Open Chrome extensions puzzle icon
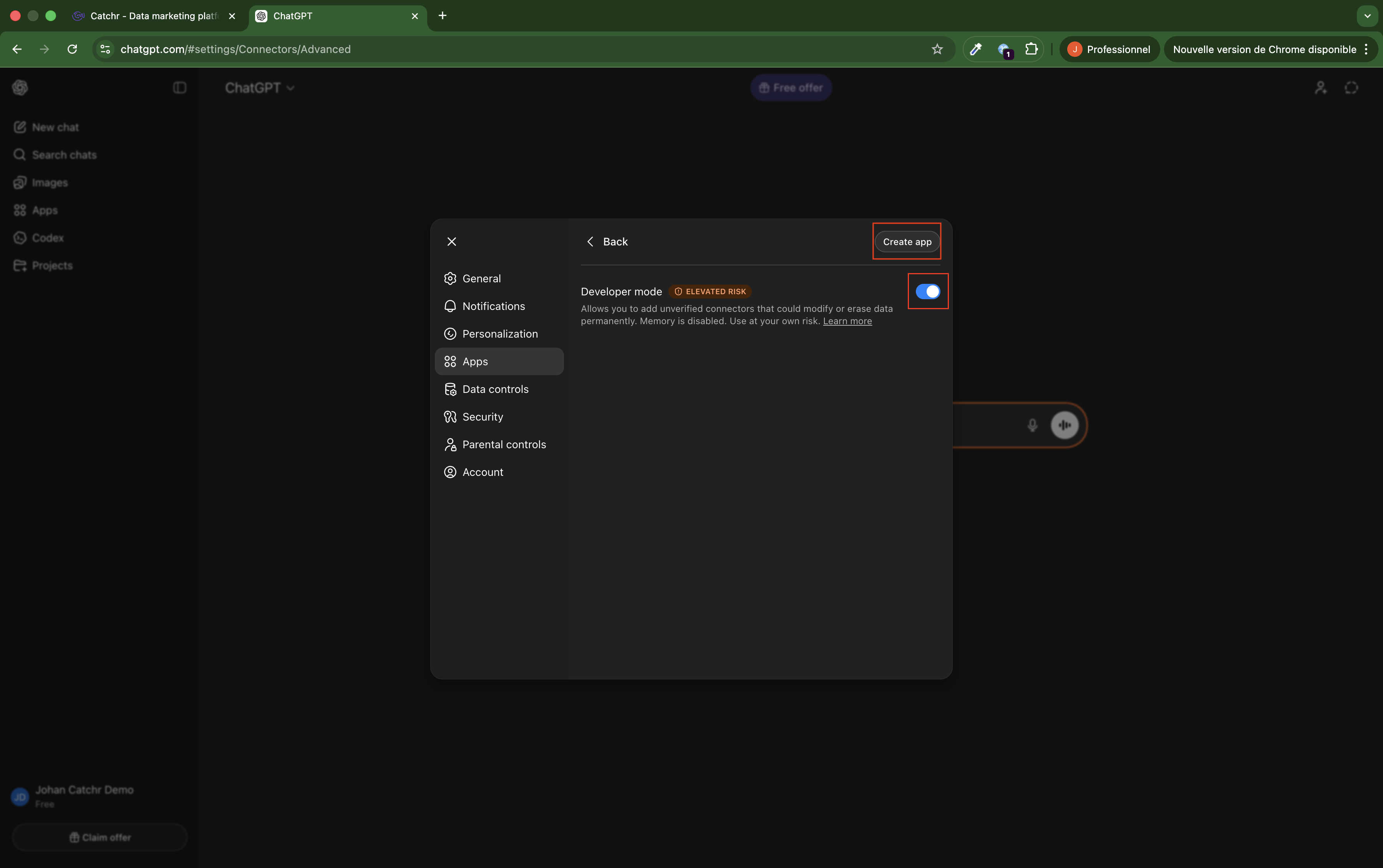Viewport: 1383px width, 868px height. [x=1031, y=50]
